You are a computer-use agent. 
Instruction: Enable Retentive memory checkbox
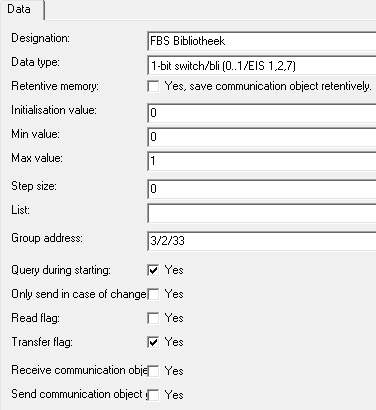[153, 87]
